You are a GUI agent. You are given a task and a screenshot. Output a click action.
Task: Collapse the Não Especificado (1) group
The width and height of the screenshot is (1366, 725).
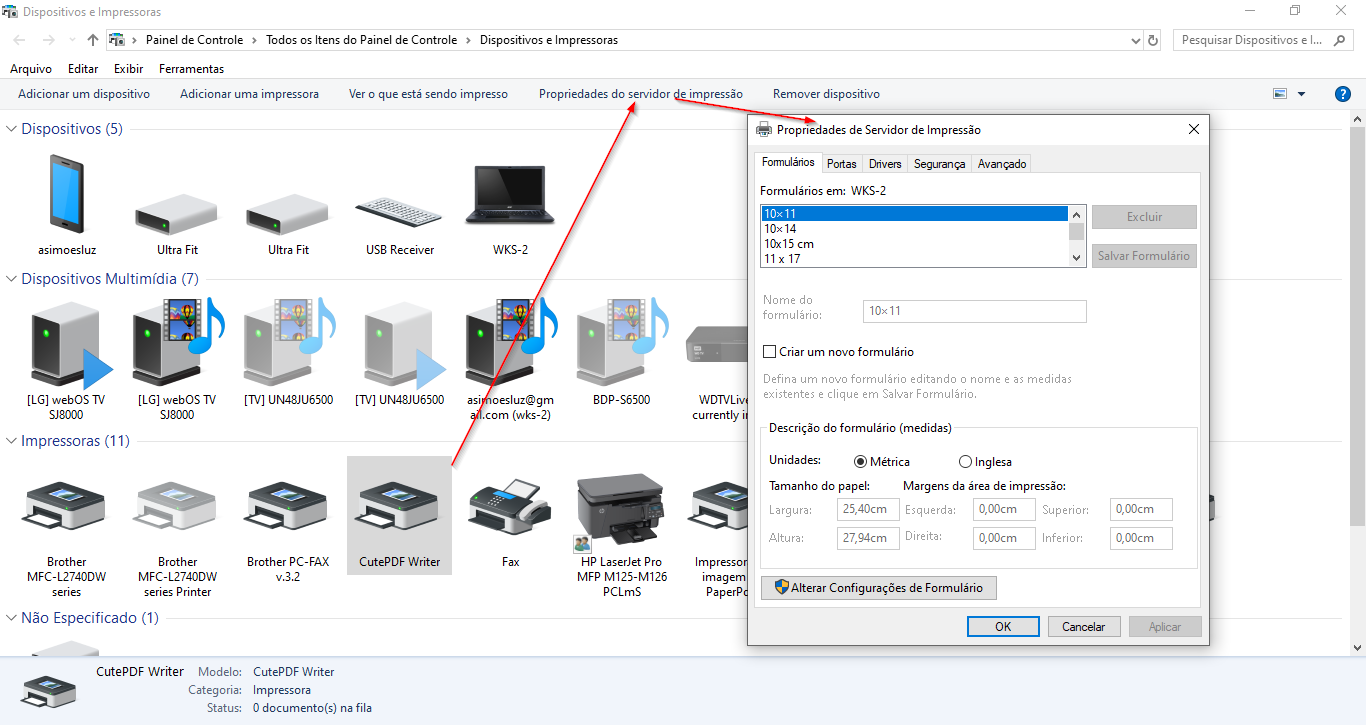[12, 618]
